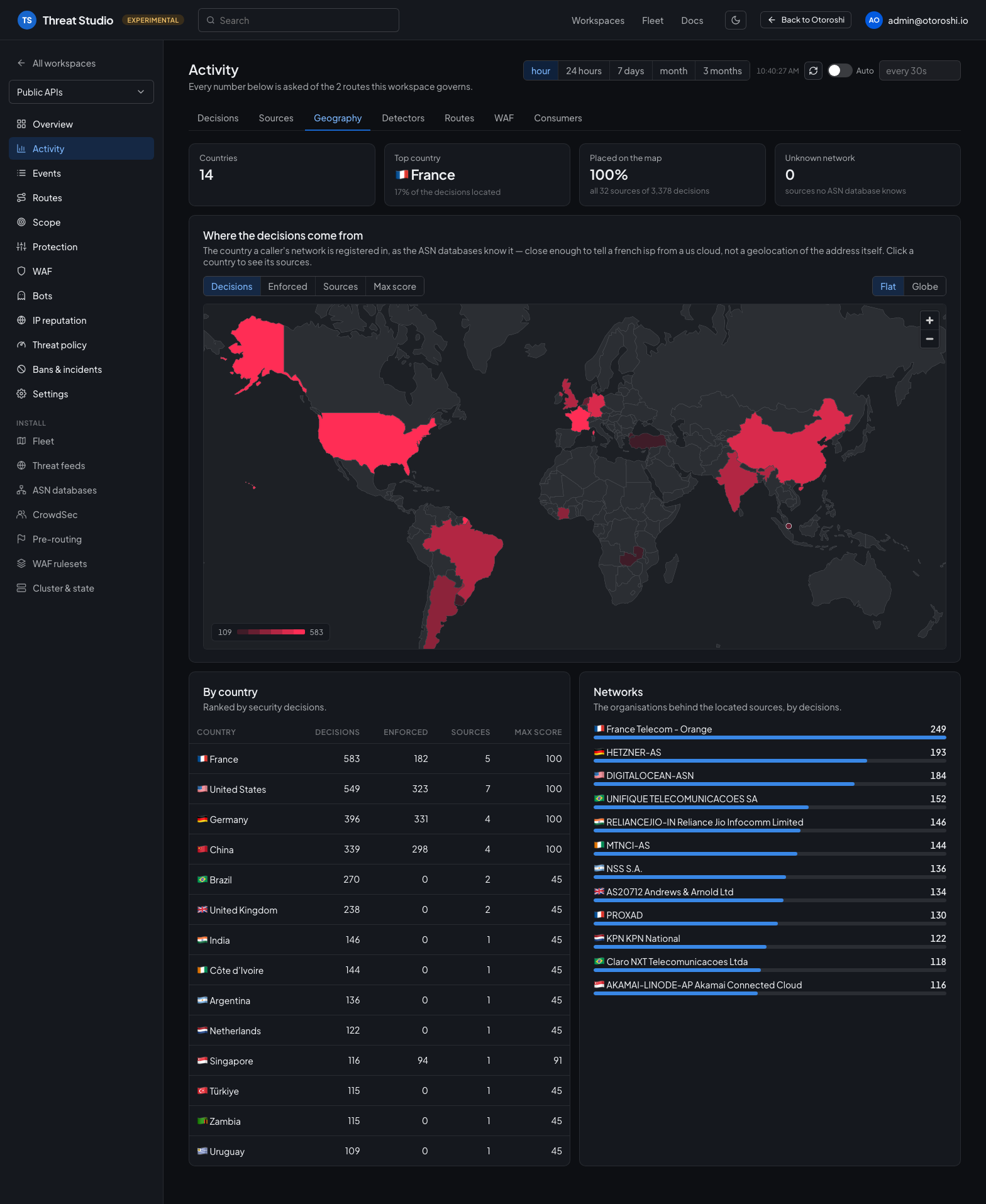Click the Search input field
Image resolution: width=986 pixels, height=1204 pixels.
coord(299,20)
